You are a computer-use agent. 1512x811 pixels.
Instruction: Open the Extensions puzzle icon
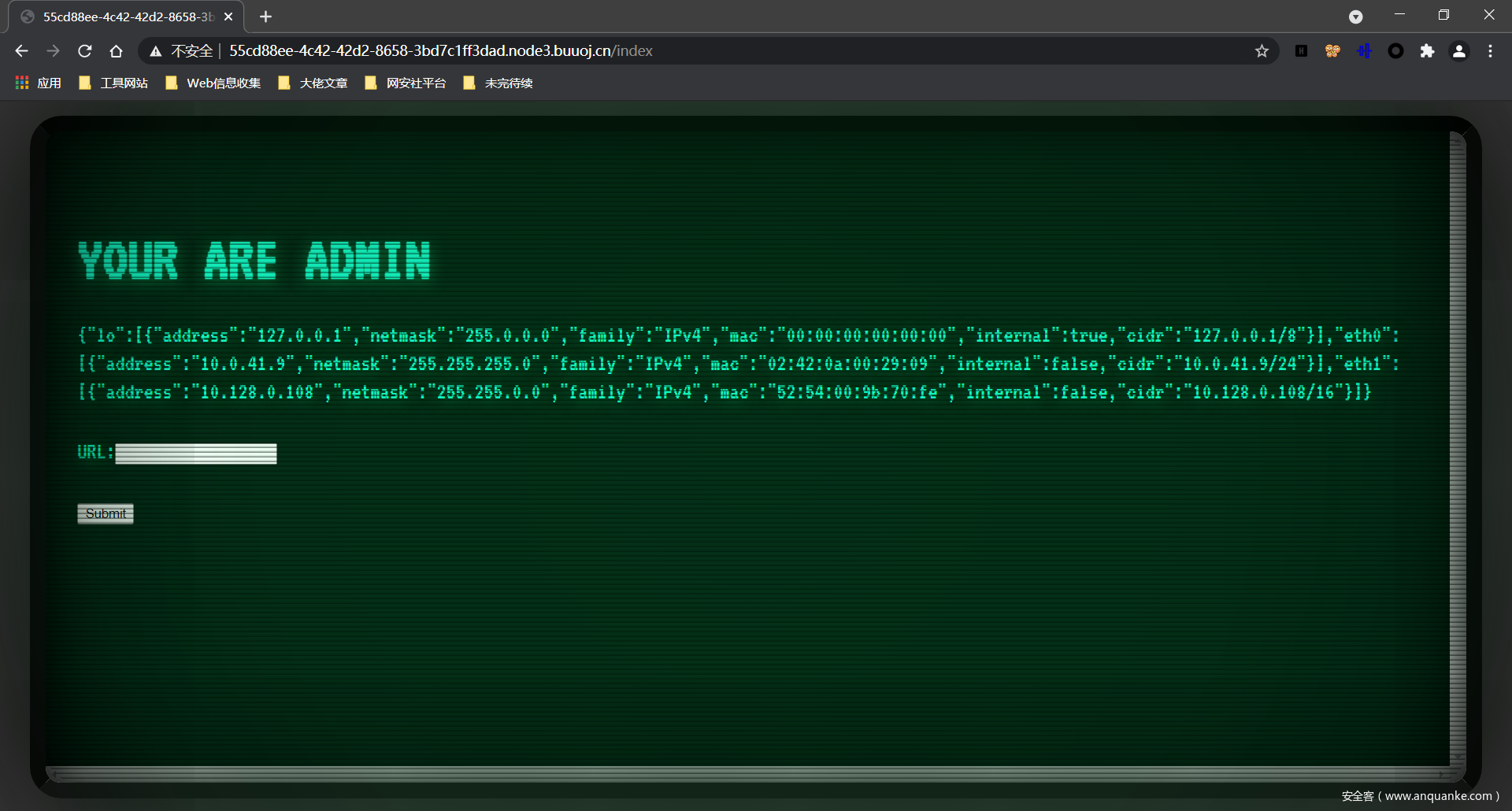(1427, 51)
